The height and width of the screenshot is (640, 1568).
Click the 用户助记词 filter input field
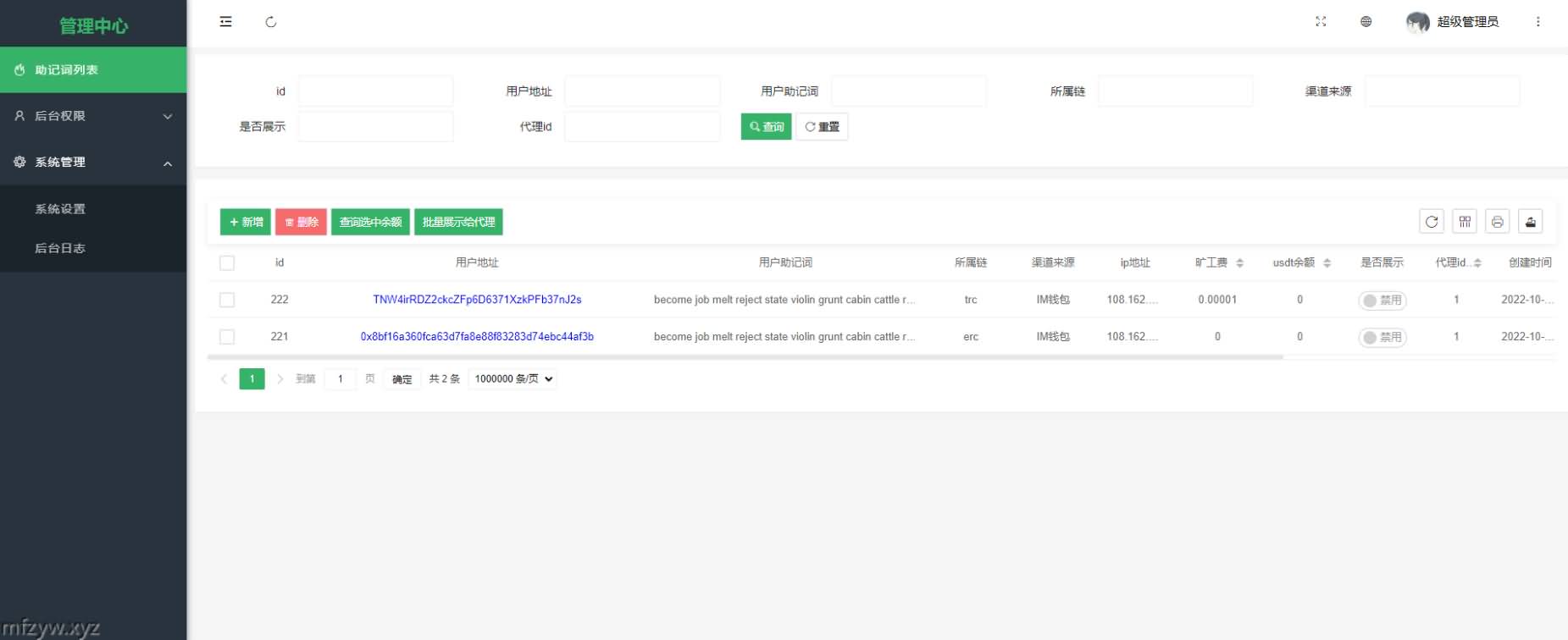click(x=908, y=91)
